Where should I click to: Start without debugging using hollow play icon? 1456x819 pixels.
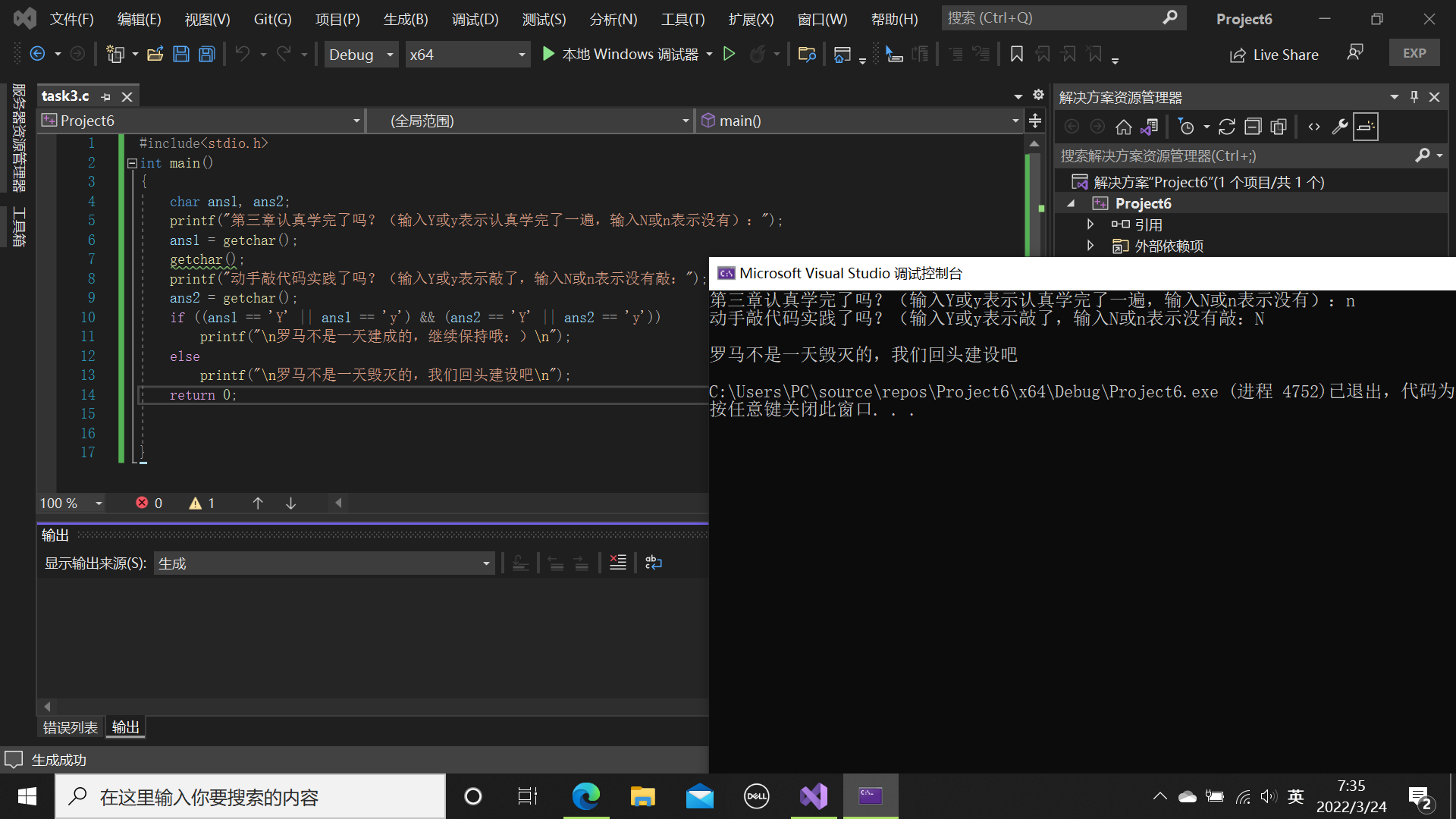[729, 54]
